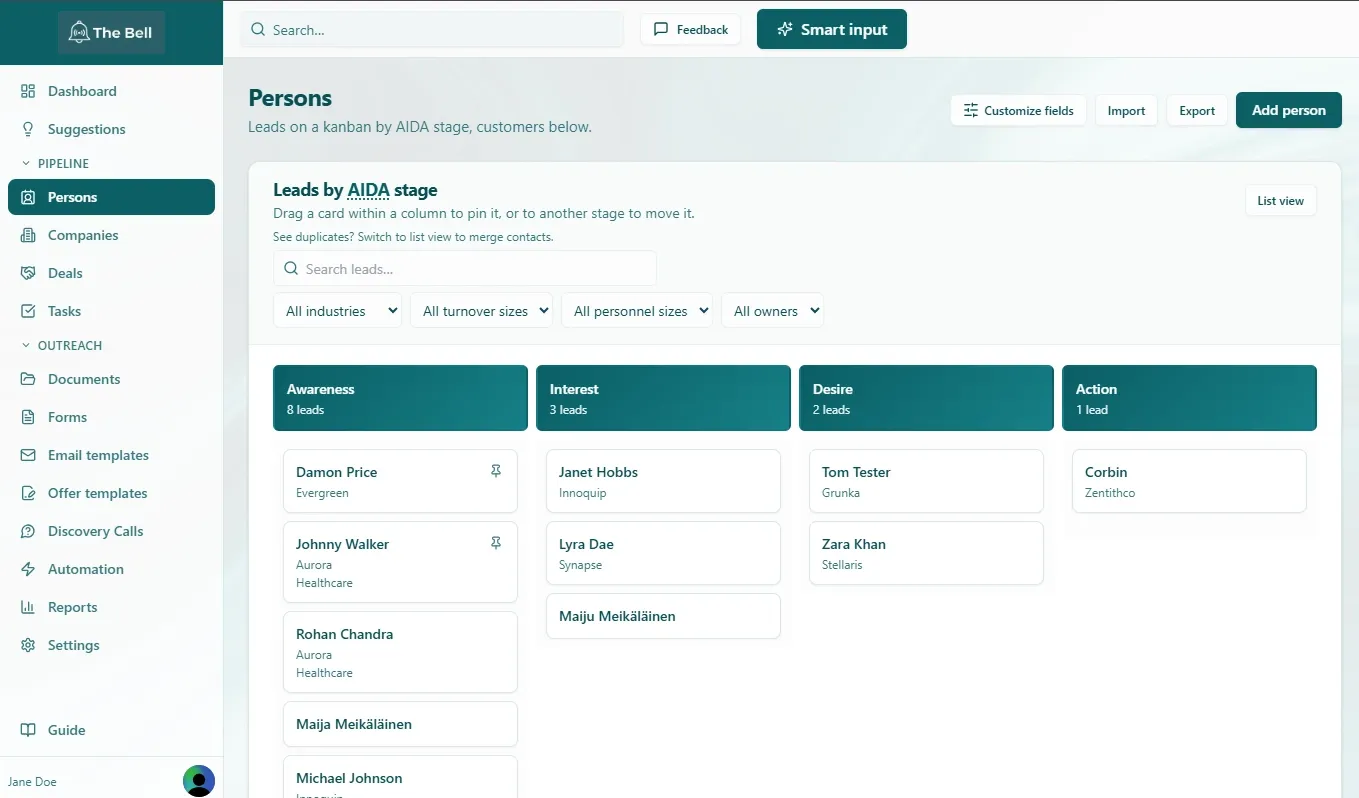Click The Bell logo in sidebar header
This screenshot has width=1359, height=798.
click(x=111, y=32)
